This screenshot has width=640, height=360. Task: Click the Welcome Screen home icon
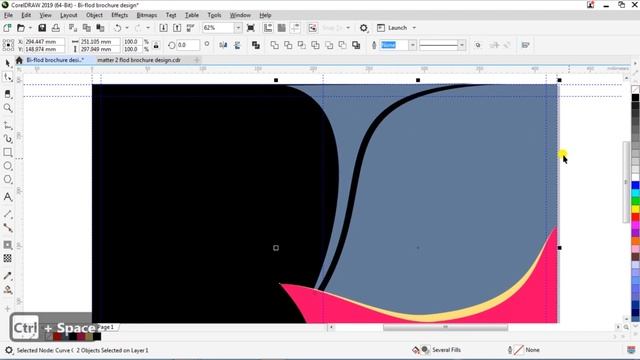coord(19,60)
